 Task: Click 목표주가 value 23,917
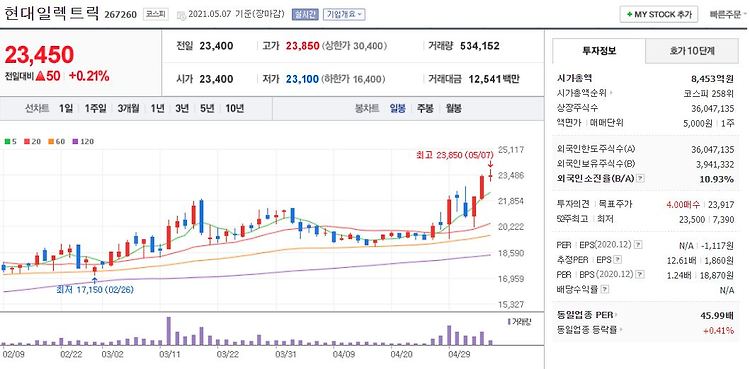point(720,204)
